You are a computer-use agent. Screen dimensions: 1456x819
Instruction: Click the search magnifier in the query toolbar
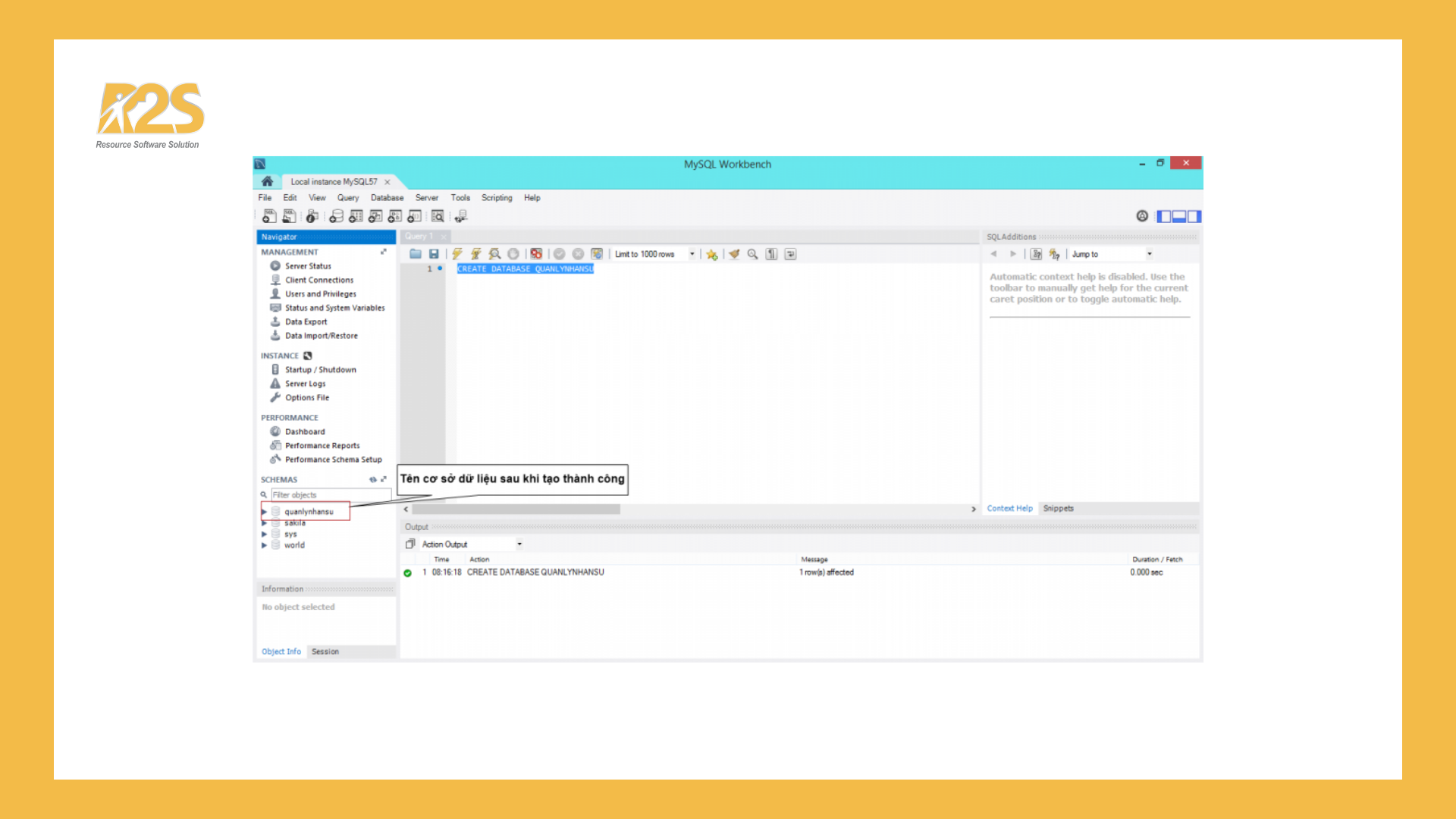[752, 253]
